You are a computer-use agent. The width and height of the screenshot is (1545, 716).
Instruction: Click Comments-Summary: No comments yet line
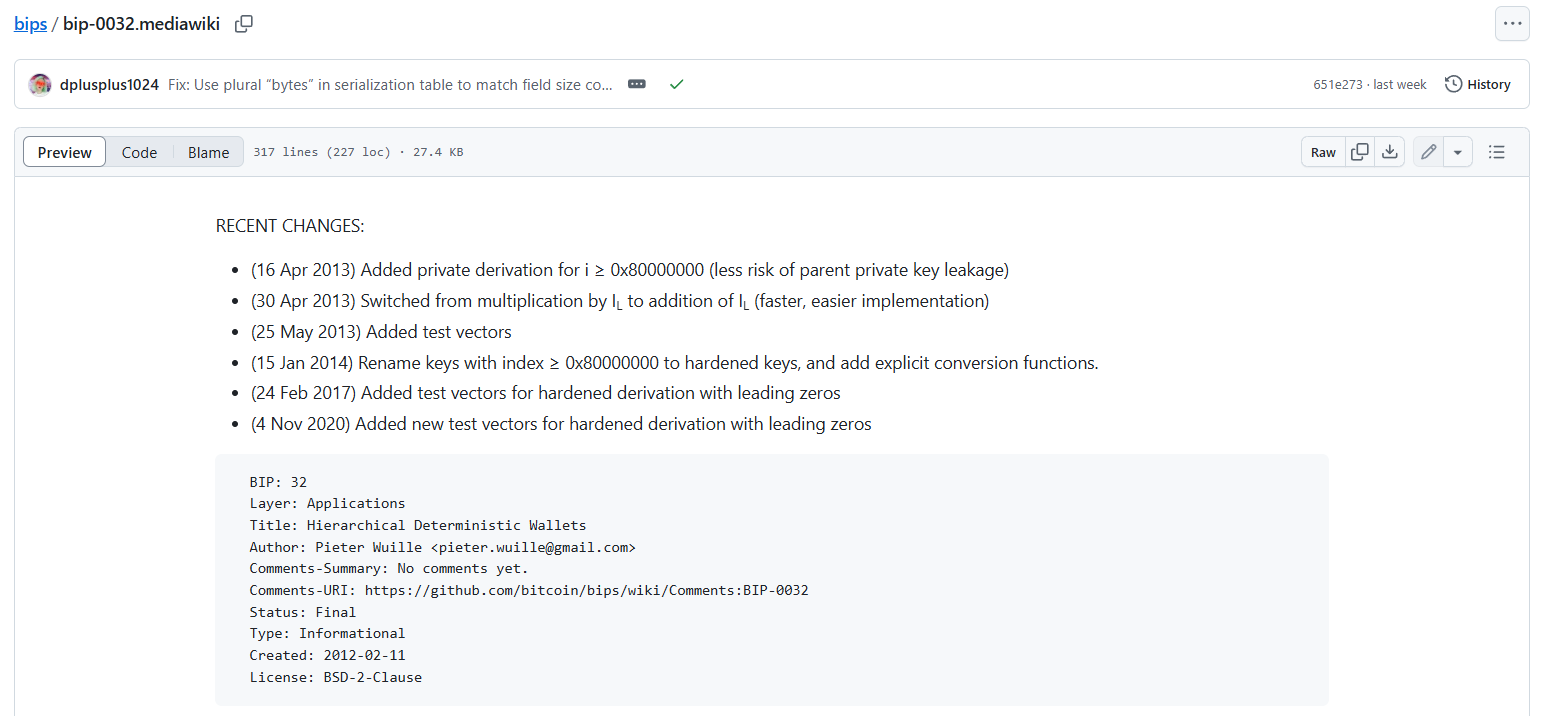point(389,569)
